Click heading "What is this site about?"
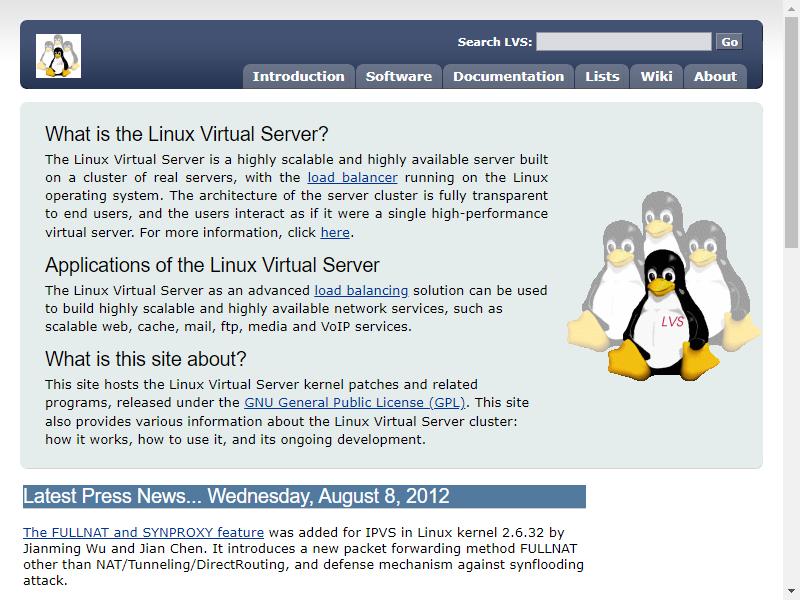This screenshot has width=800, height=600. [x=145, y=359]
